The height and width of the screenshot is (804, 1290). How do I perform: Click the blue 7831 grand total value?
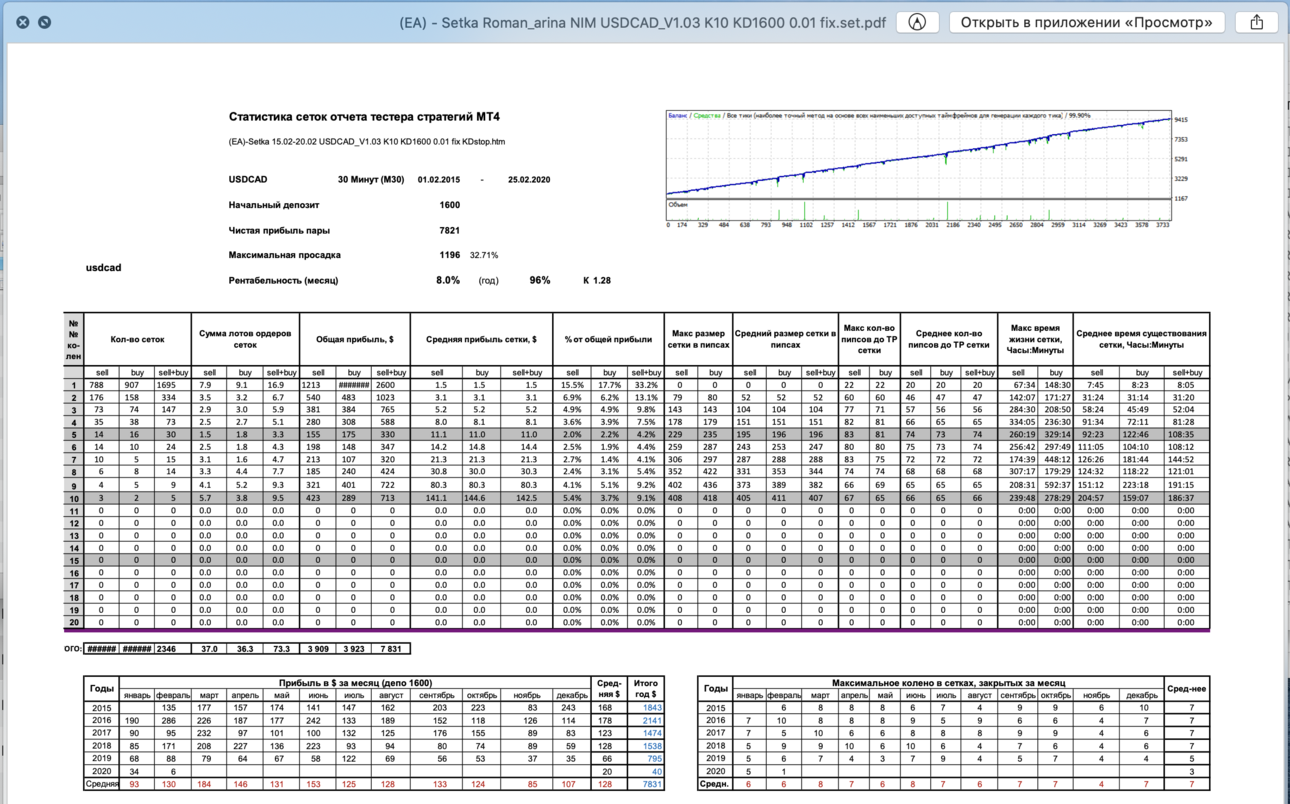(x=652, y=784)
